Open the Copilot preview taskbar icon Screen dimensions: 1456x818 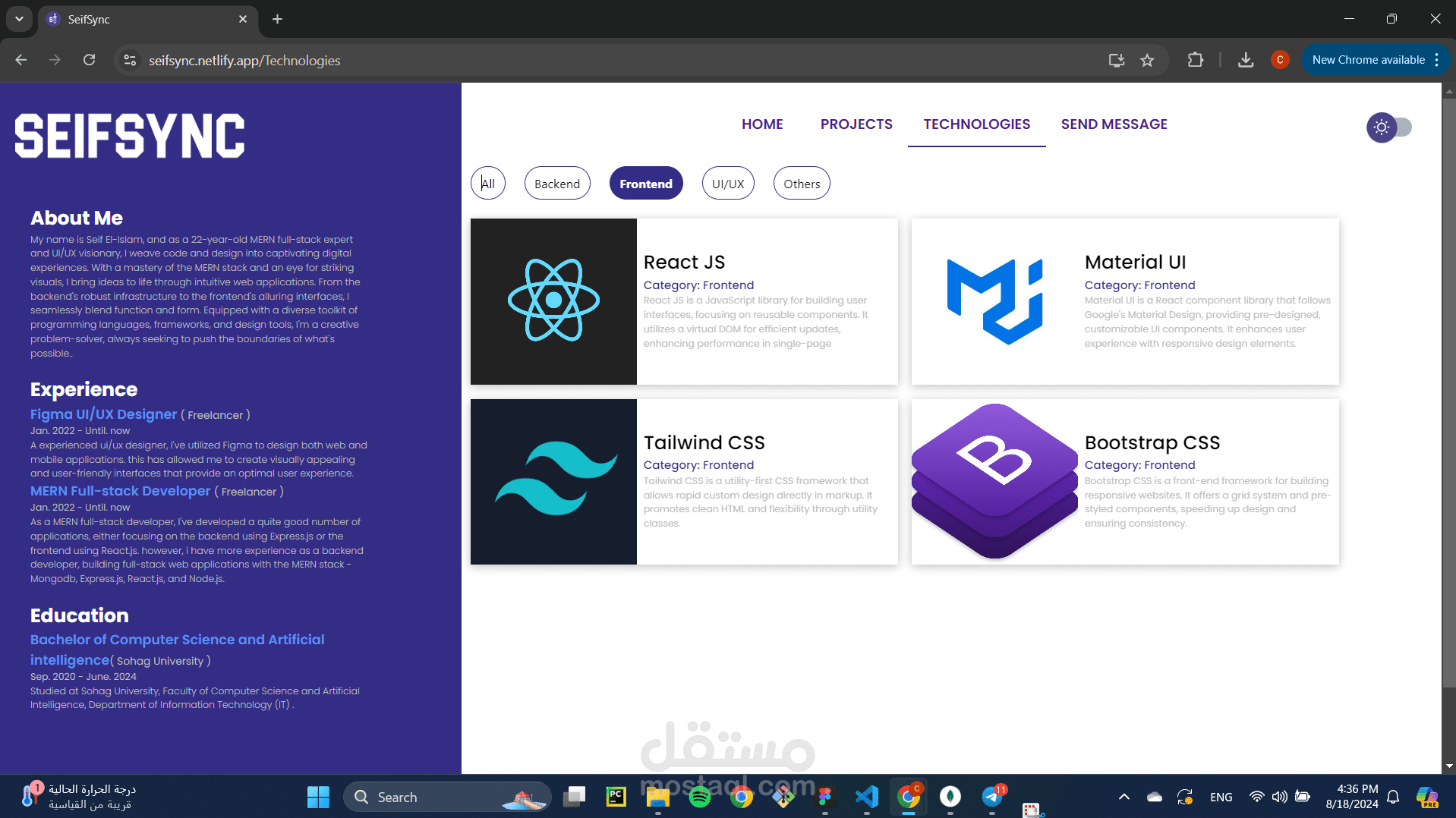1428,797
